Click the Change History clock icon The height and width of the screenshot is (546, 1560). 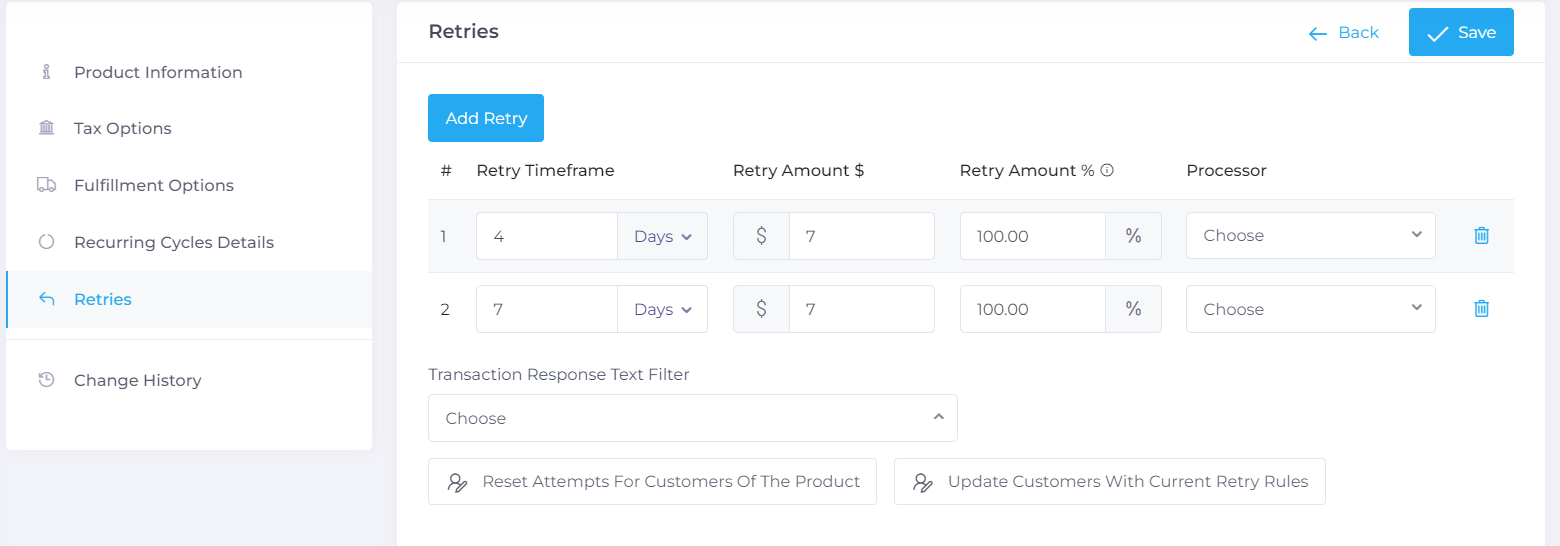click(x=46, y=380)
